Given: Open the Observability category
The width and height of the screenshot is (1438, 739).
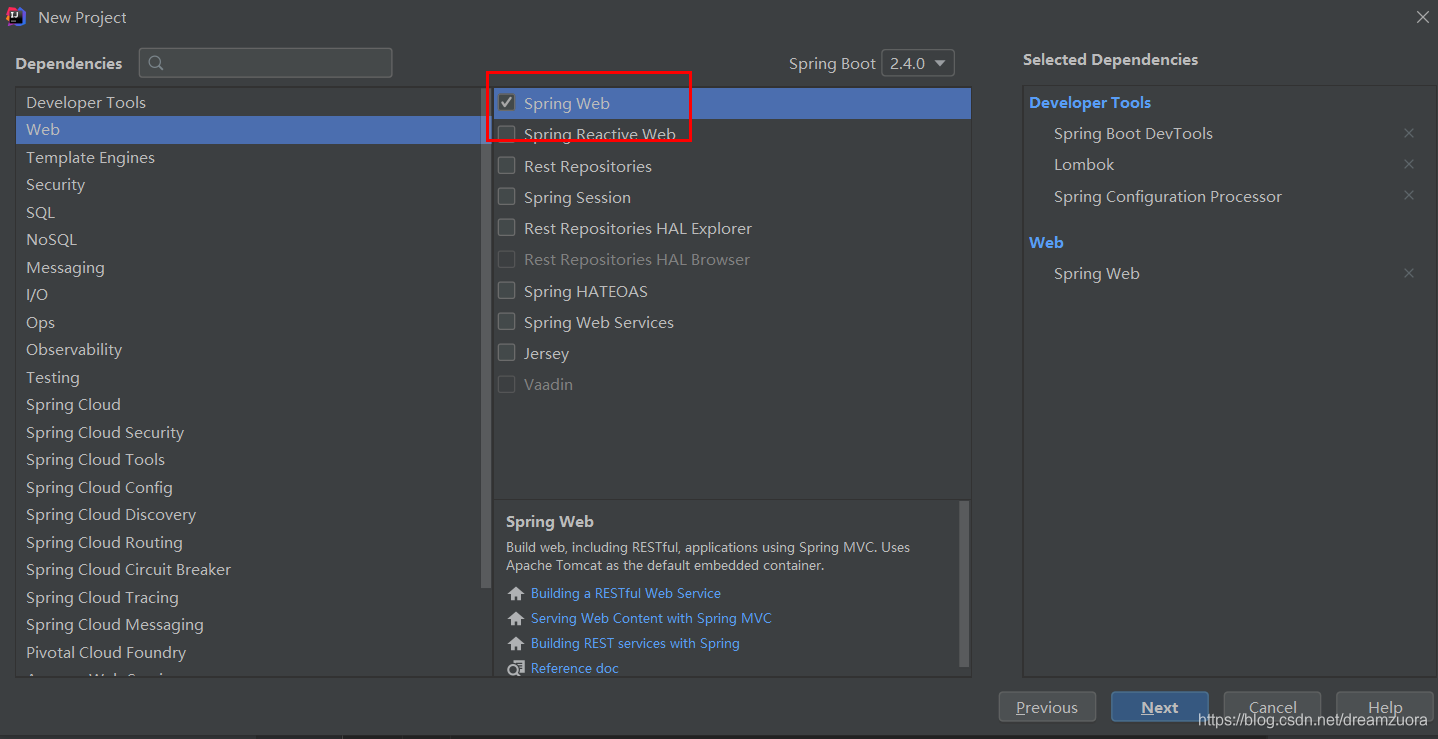Looking at the screenshot, I should [249, 350].
